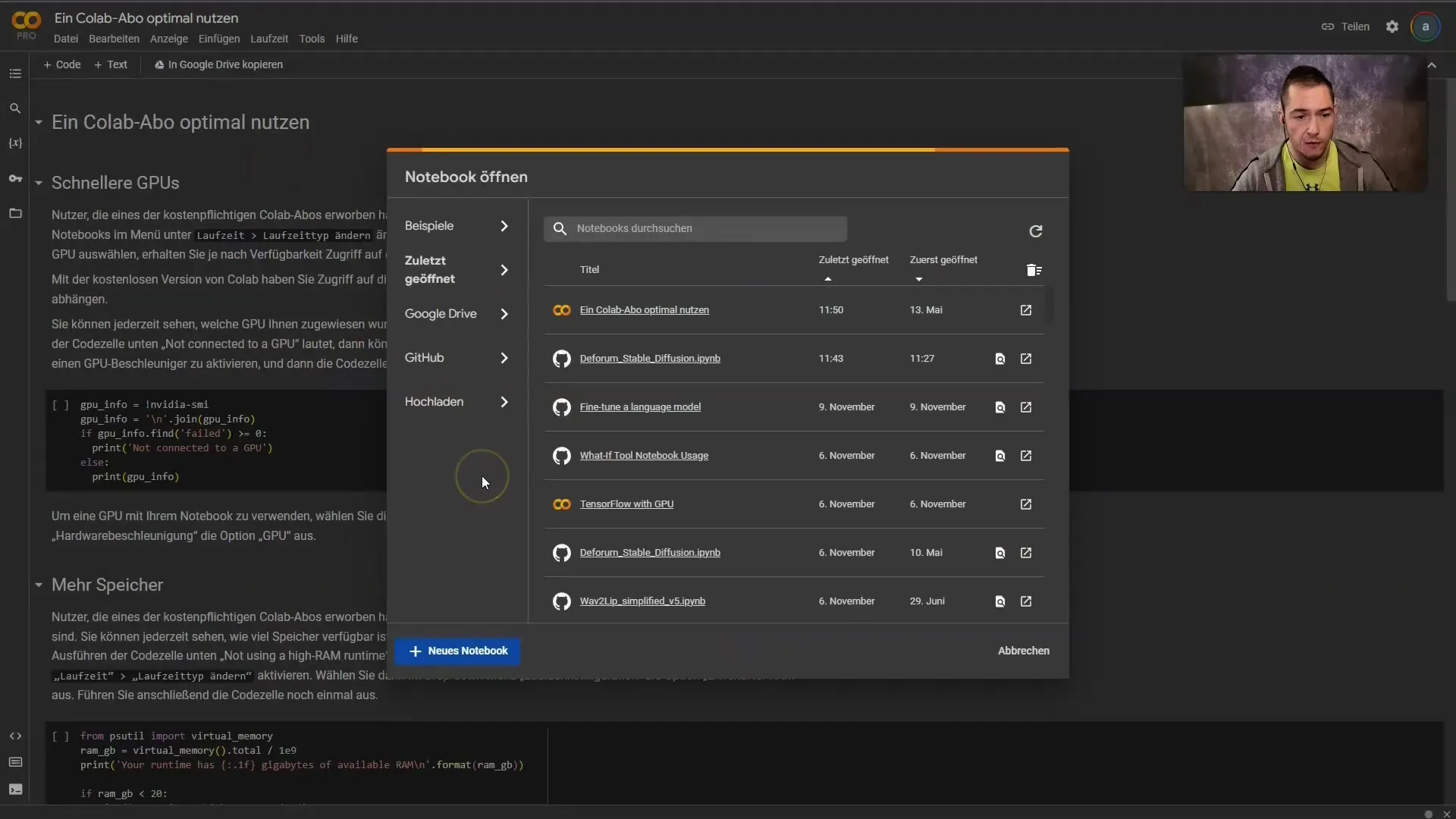Click the Colab PRO icon top-left
The width and height of the screenshot is (1456, 819).
(x=25, y=25)
